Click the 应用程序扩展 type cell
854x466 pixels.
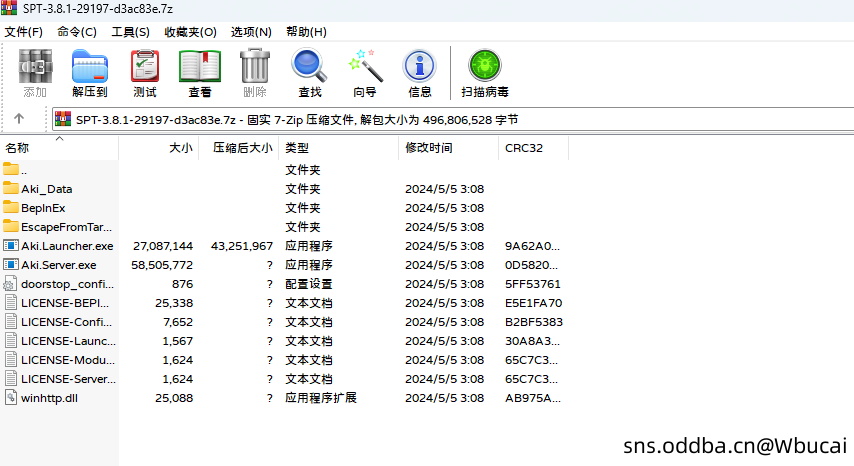(x=321, y=398)
